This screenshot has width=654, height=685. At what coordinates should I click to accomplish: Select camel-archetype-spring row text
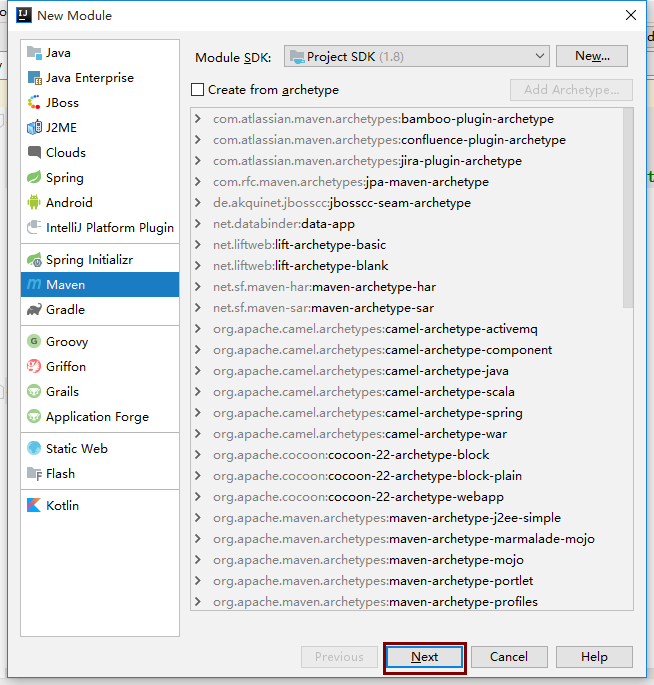point(368,413)
